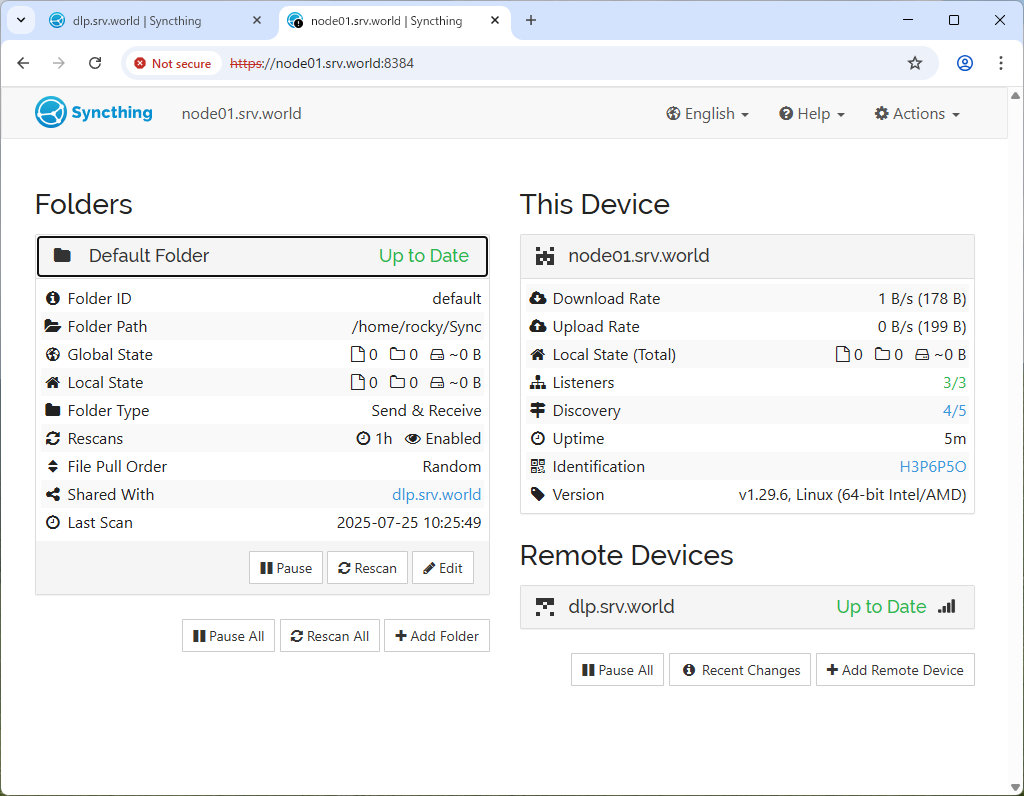Screen dimensions: 1024x796
Task: Pause the Default Folder
Action: (x=286, y=568)
